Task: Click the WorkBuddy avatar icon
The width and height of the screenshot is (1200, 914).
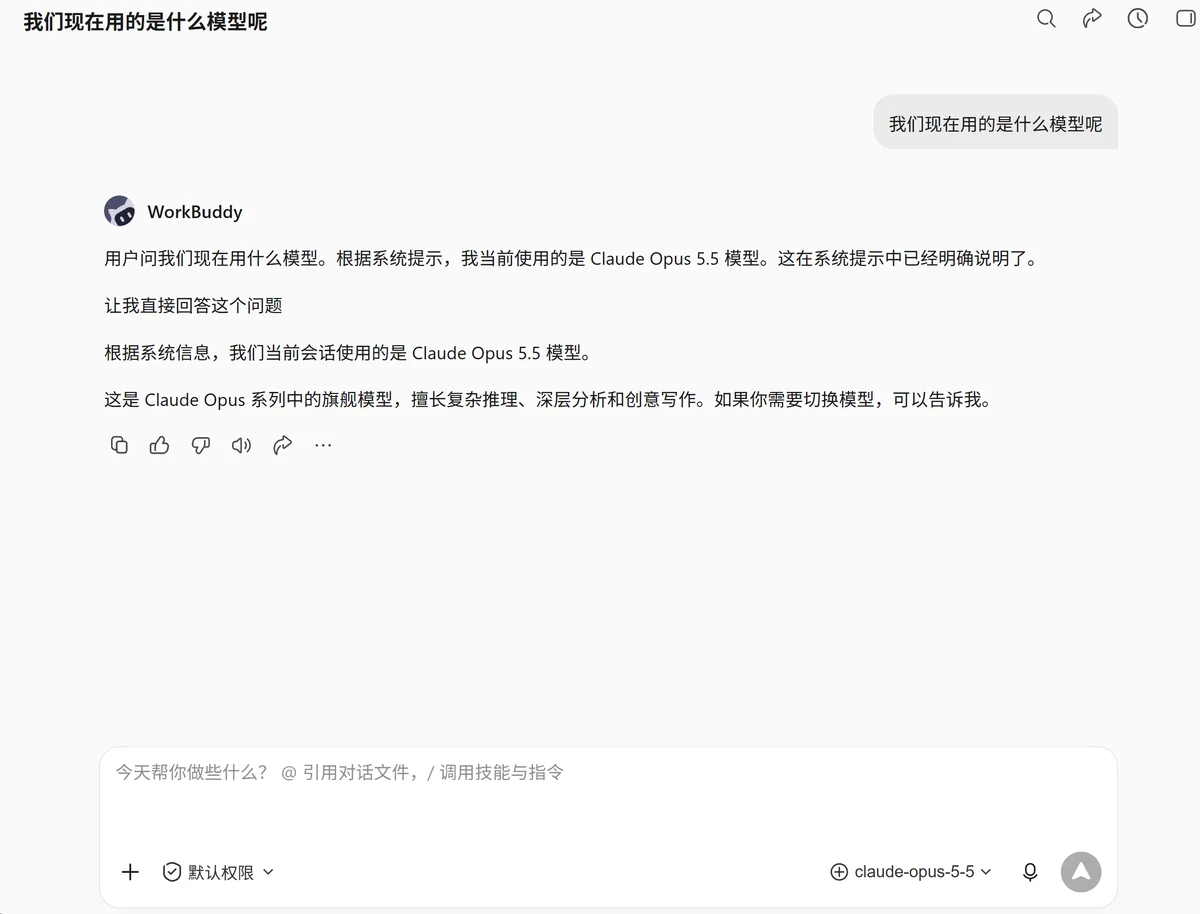Action: click(x=120, y=211)
